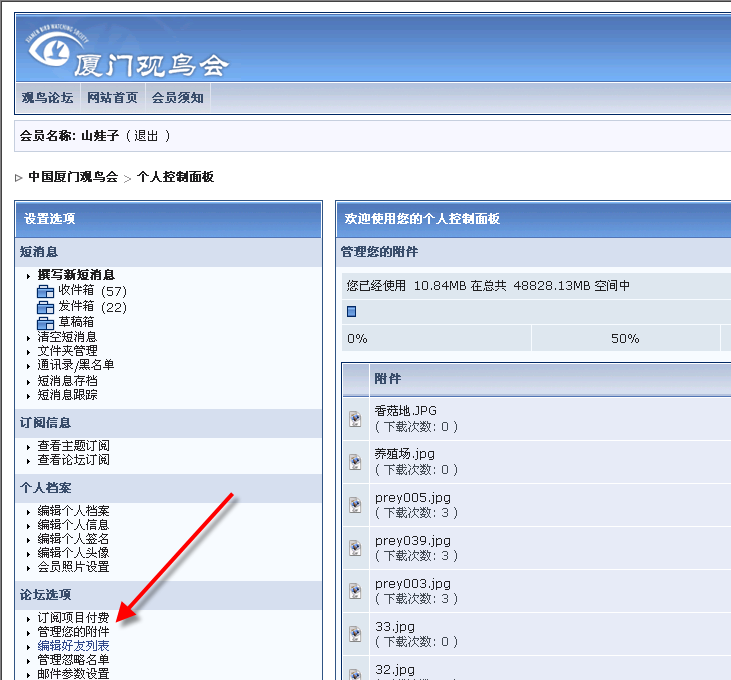731x680 pixels.
Task: Open the 观鸟论坛 navigation tab
Action: [x=48, y=97]
